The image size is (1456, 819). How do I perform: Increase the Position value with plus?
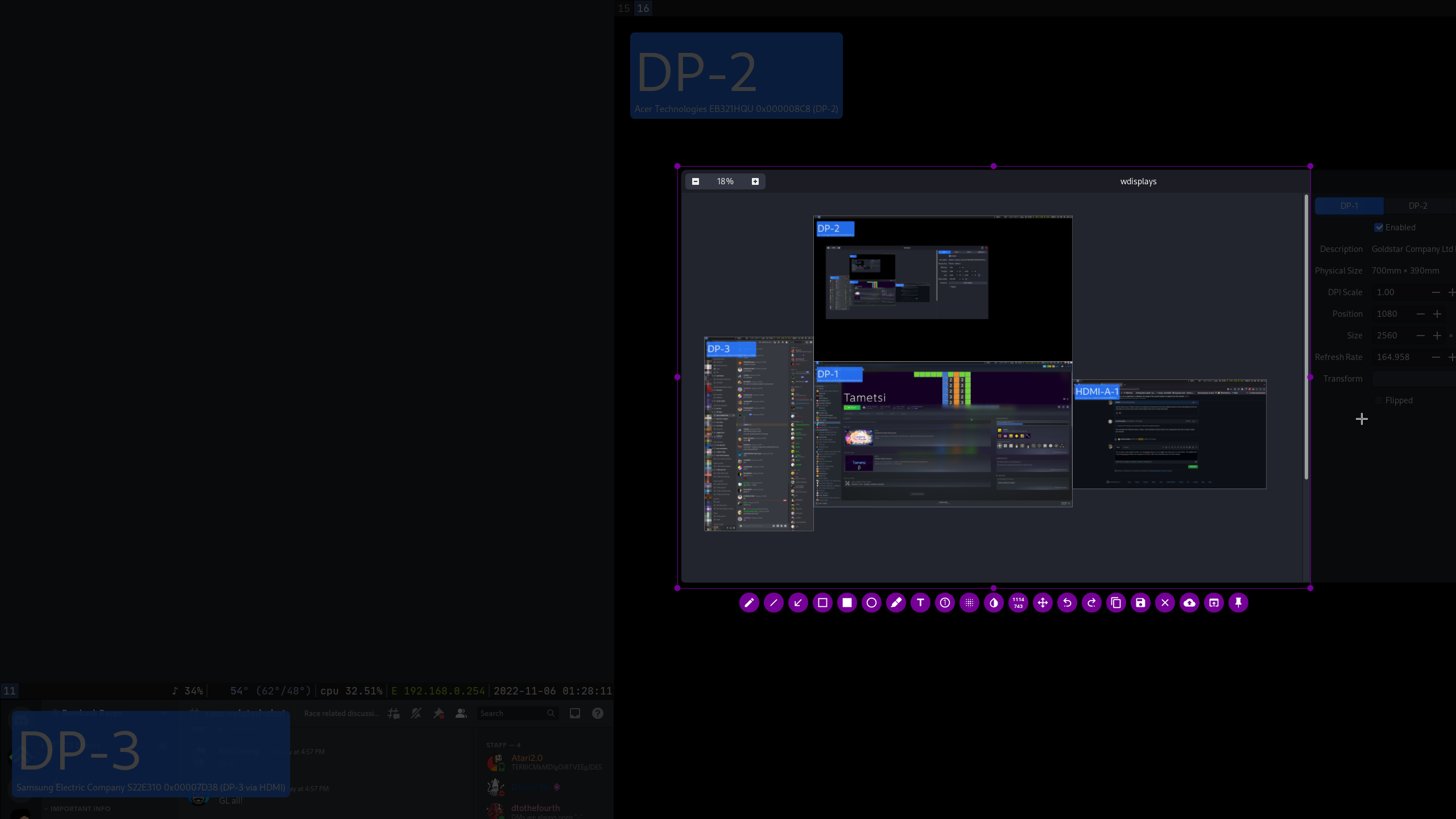pos(1437,314)
